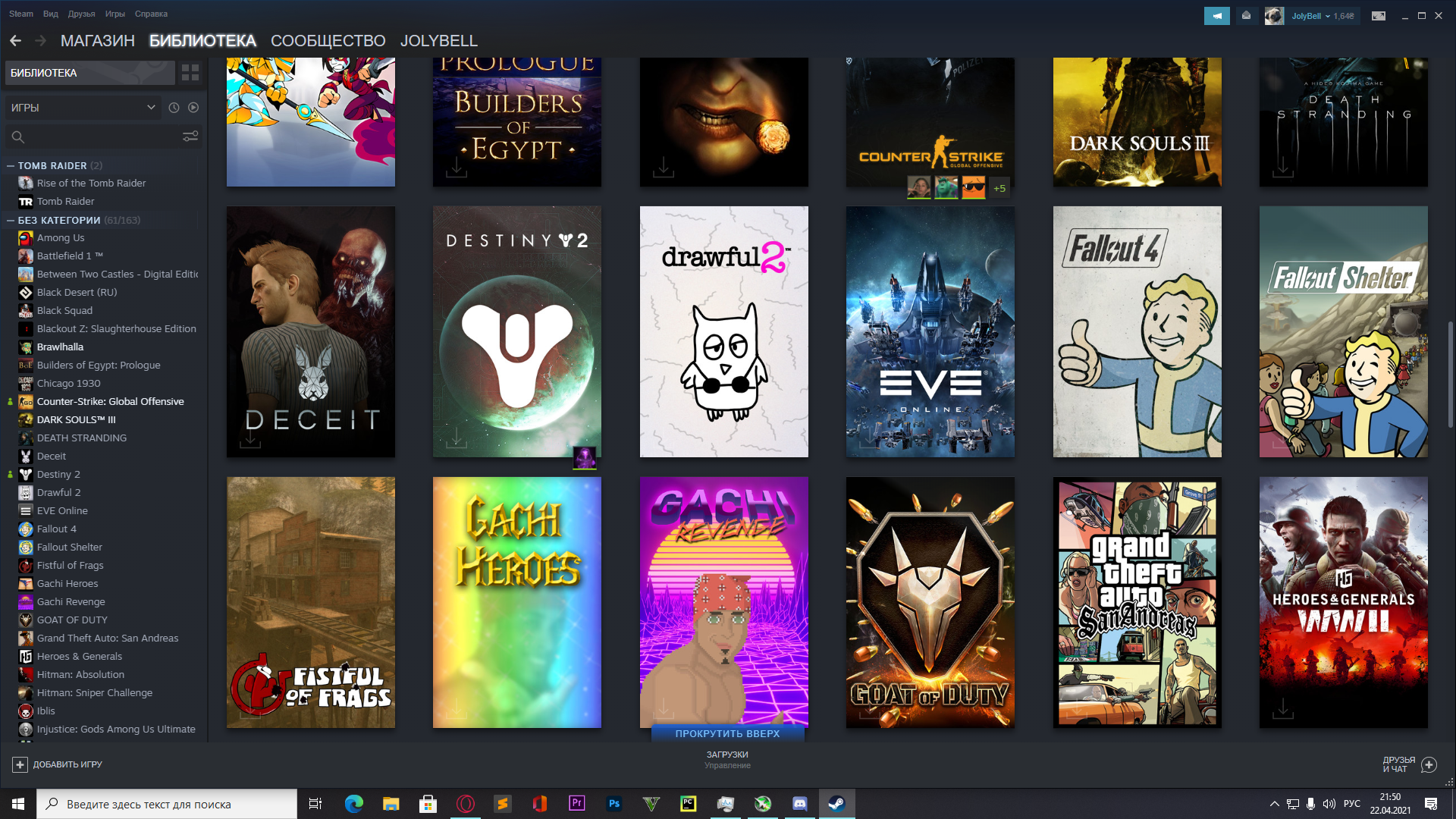Open the inbox envelope icon in header
This screenshot has width=1456, height=819.
(1246, 16)
